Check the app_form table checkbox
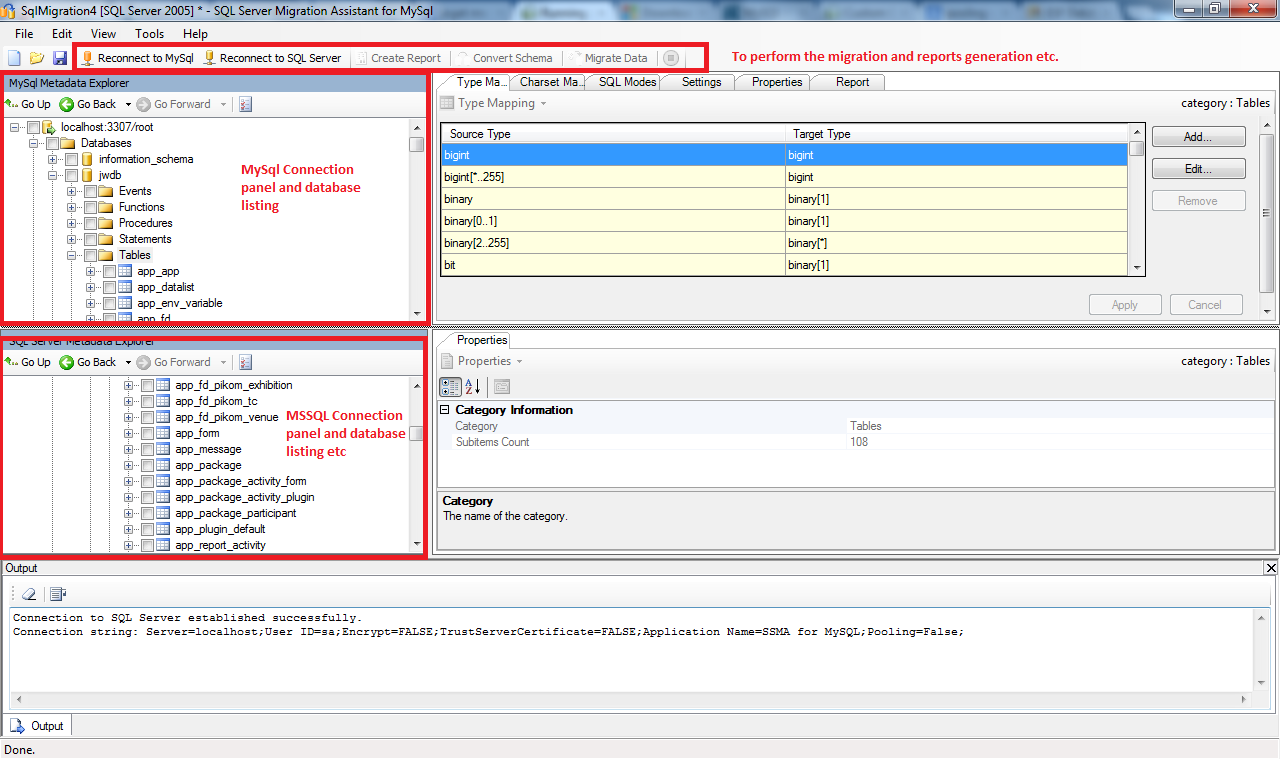The width and height of the screenshot is (1280, 759). pos(147,433)
